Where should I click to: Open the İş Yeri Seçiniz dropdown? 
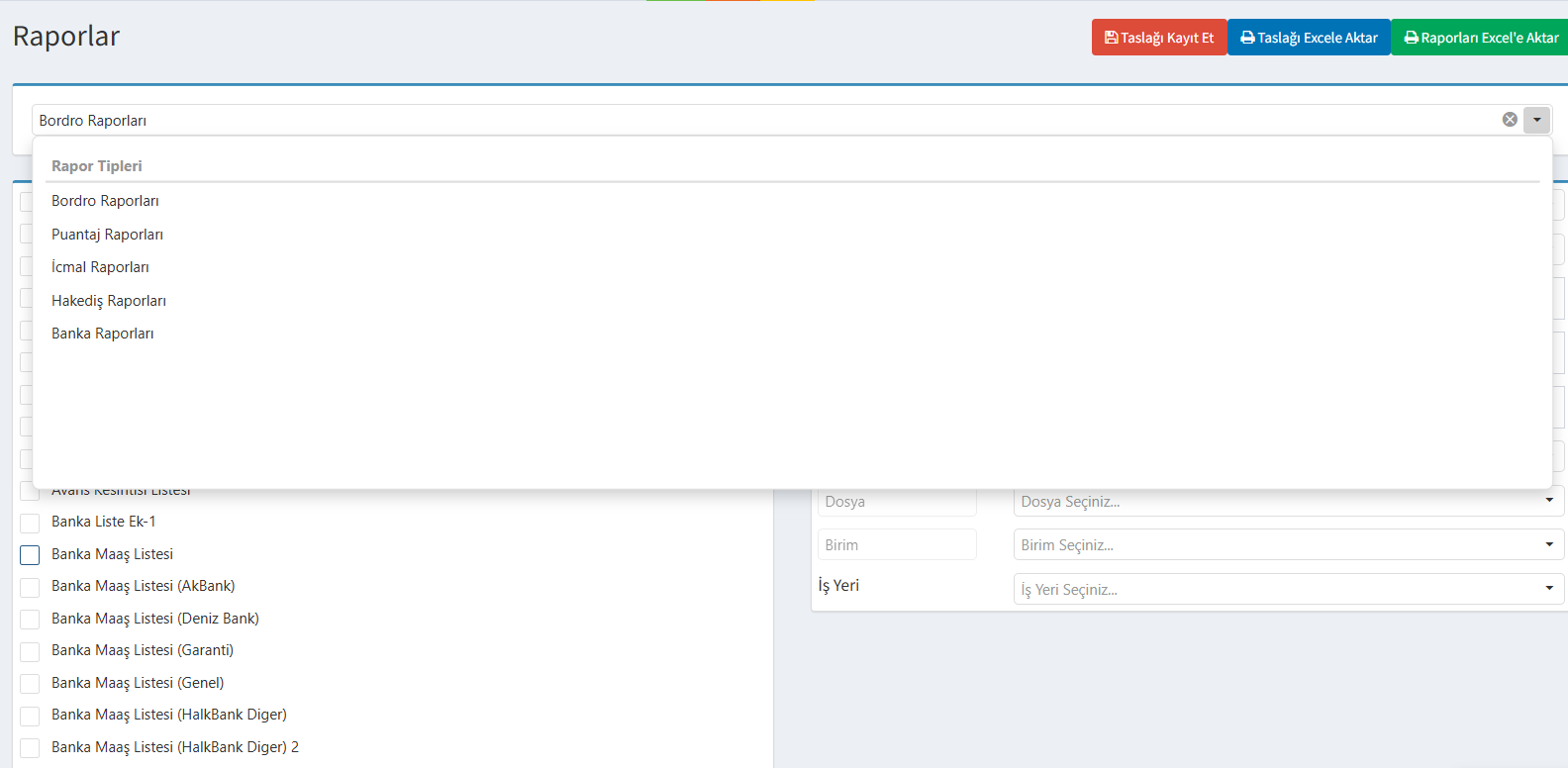pos(1287,590)
